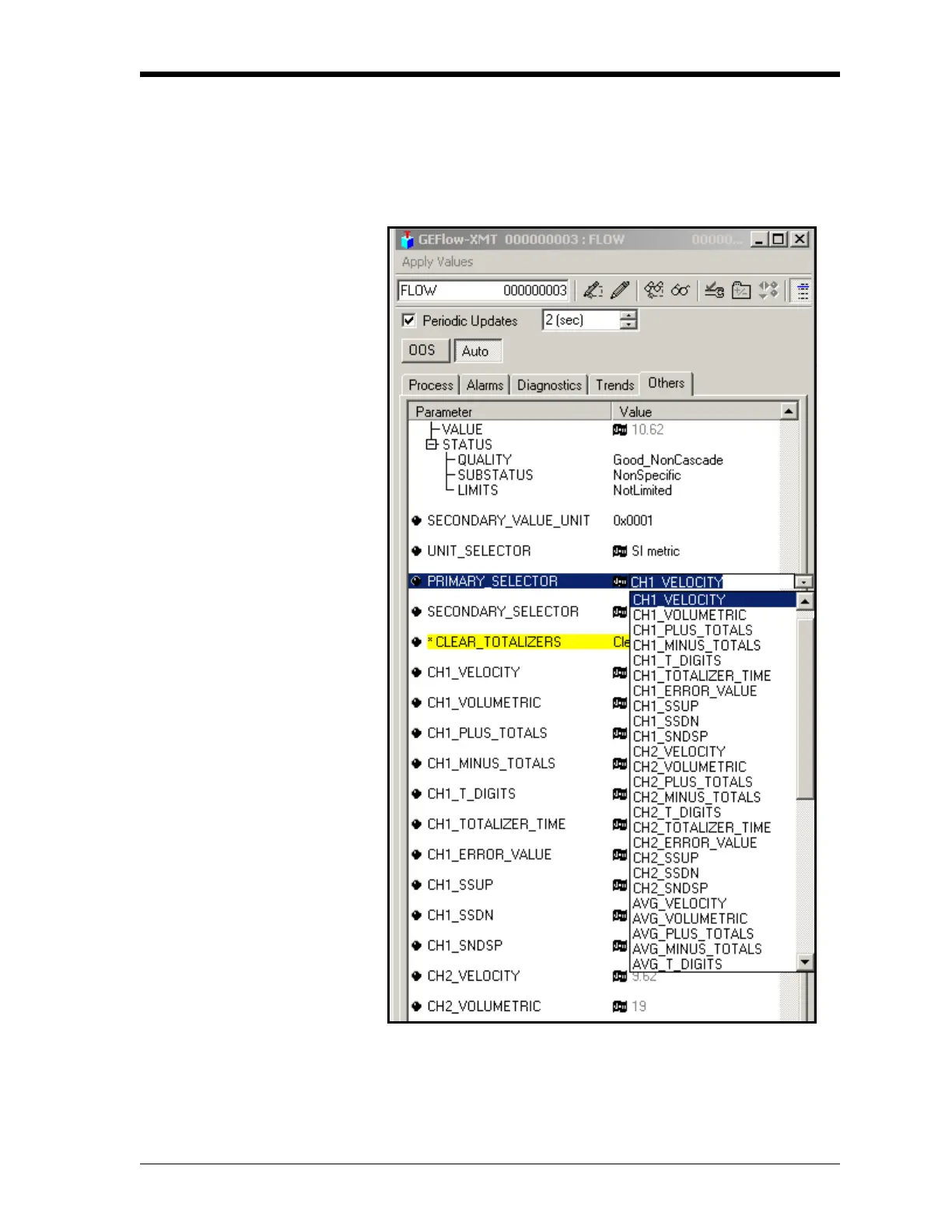Click the bullet icon beside CH2_VOLUMETRIC
952x1232 pixels.
point(417,1006)
